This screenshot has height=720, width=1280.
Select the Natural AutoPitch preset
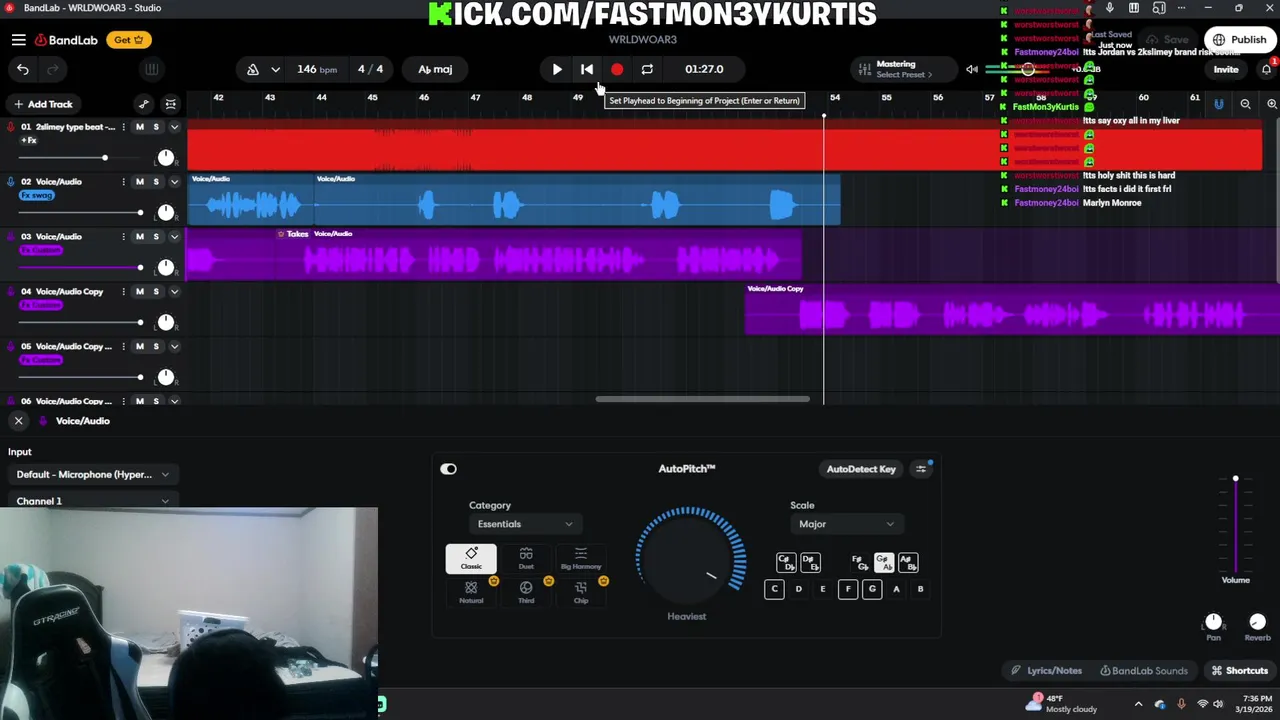(x=471, y=592)
